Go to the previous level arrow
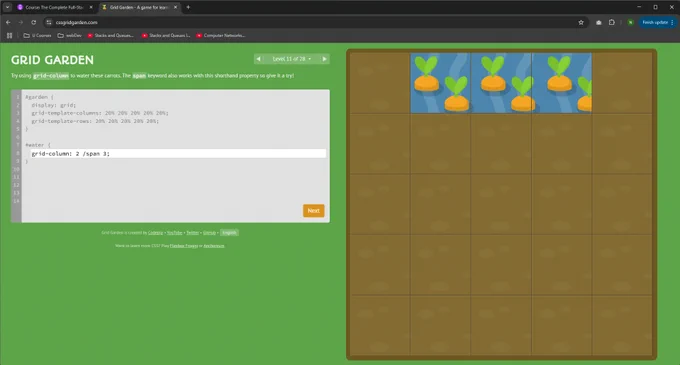The height and width of the screenshot is (365, 680). [258, 59]
